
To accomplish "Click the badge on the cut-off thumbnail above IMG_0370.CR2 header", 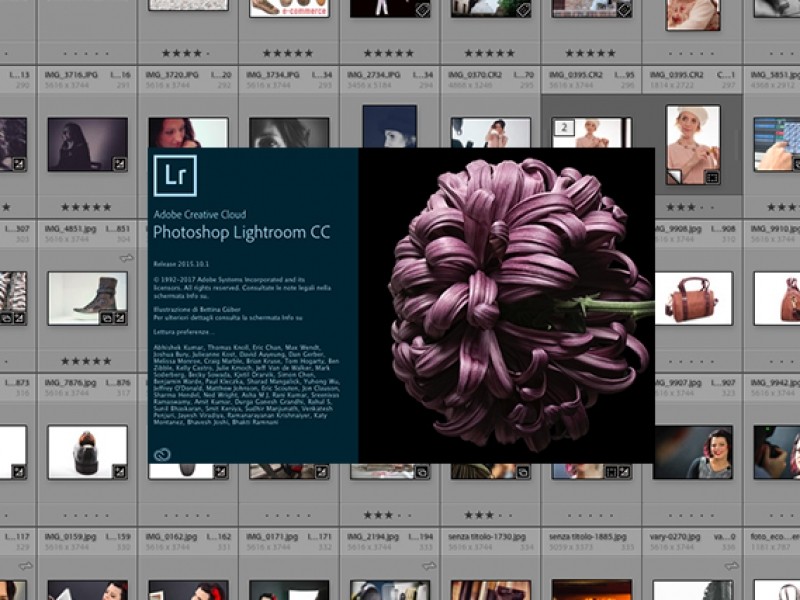I will coord(523,10).
